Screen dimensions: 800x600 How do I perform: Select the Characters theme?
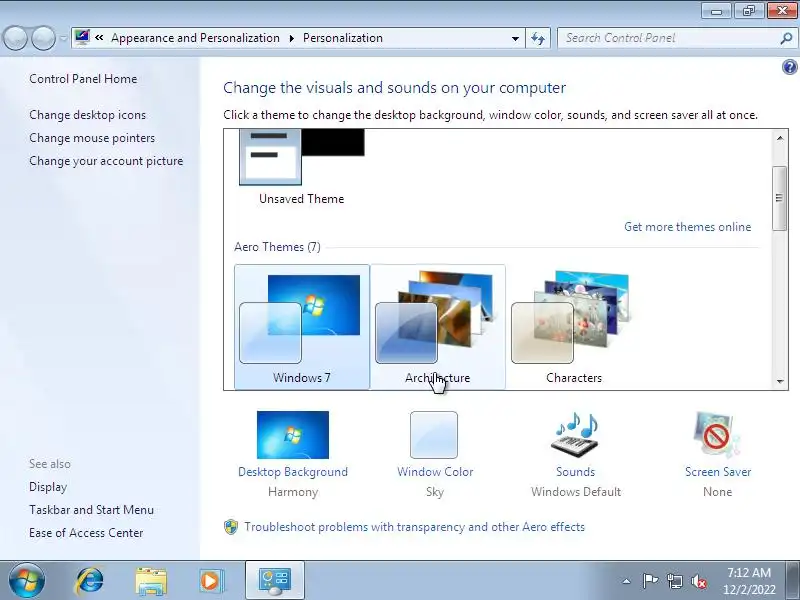point(574,327)
